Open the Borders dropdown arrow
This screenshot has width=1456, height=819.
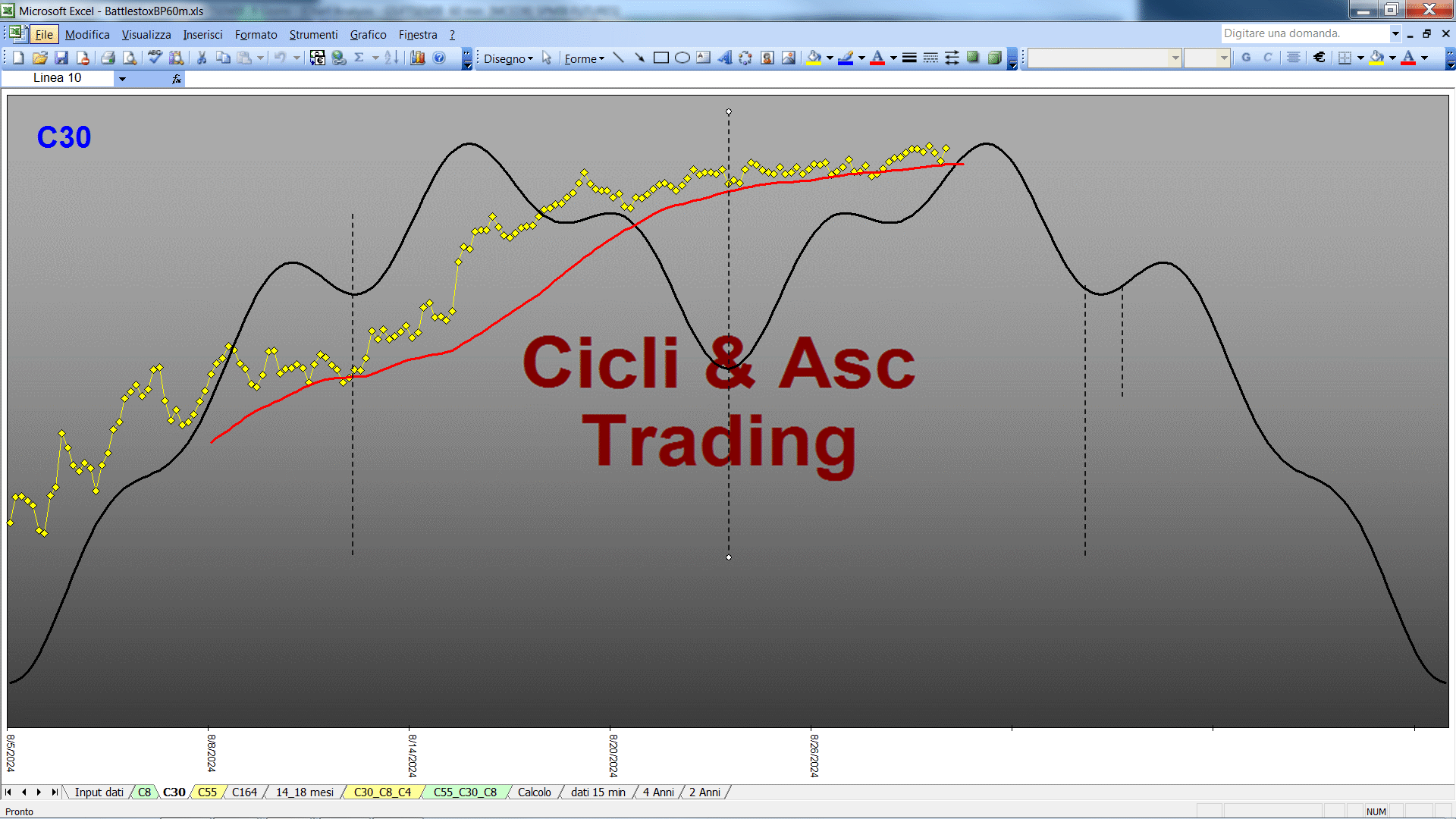(x=1360, y=58)
